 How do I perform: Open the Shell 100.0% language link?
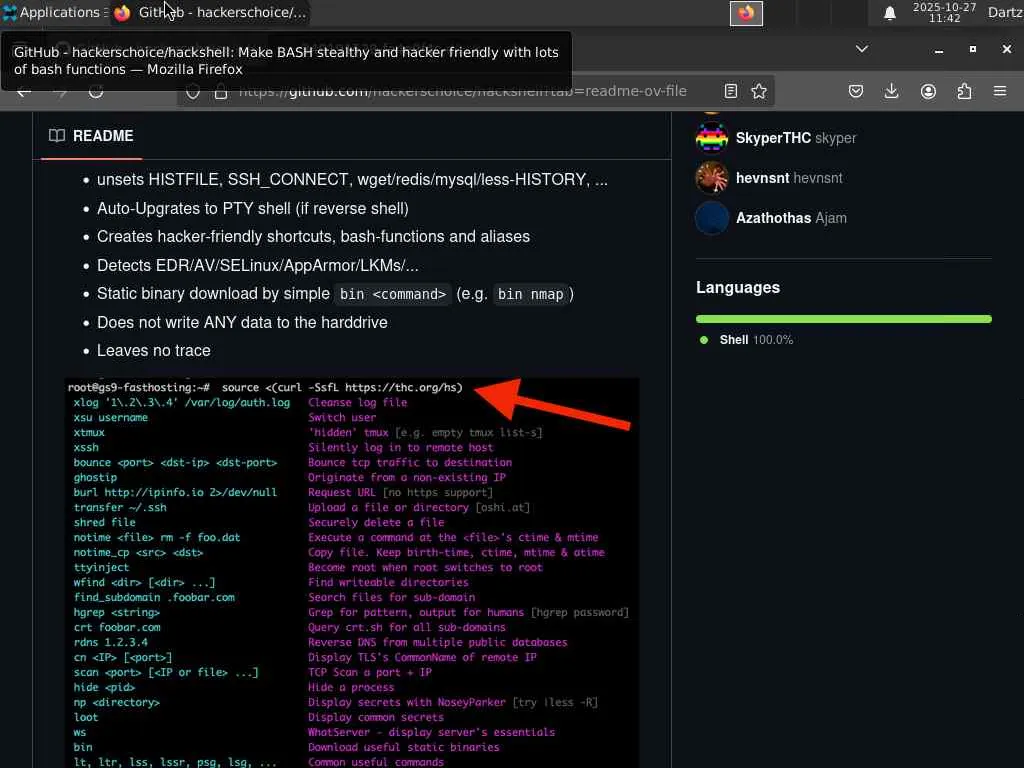point(756,340)
